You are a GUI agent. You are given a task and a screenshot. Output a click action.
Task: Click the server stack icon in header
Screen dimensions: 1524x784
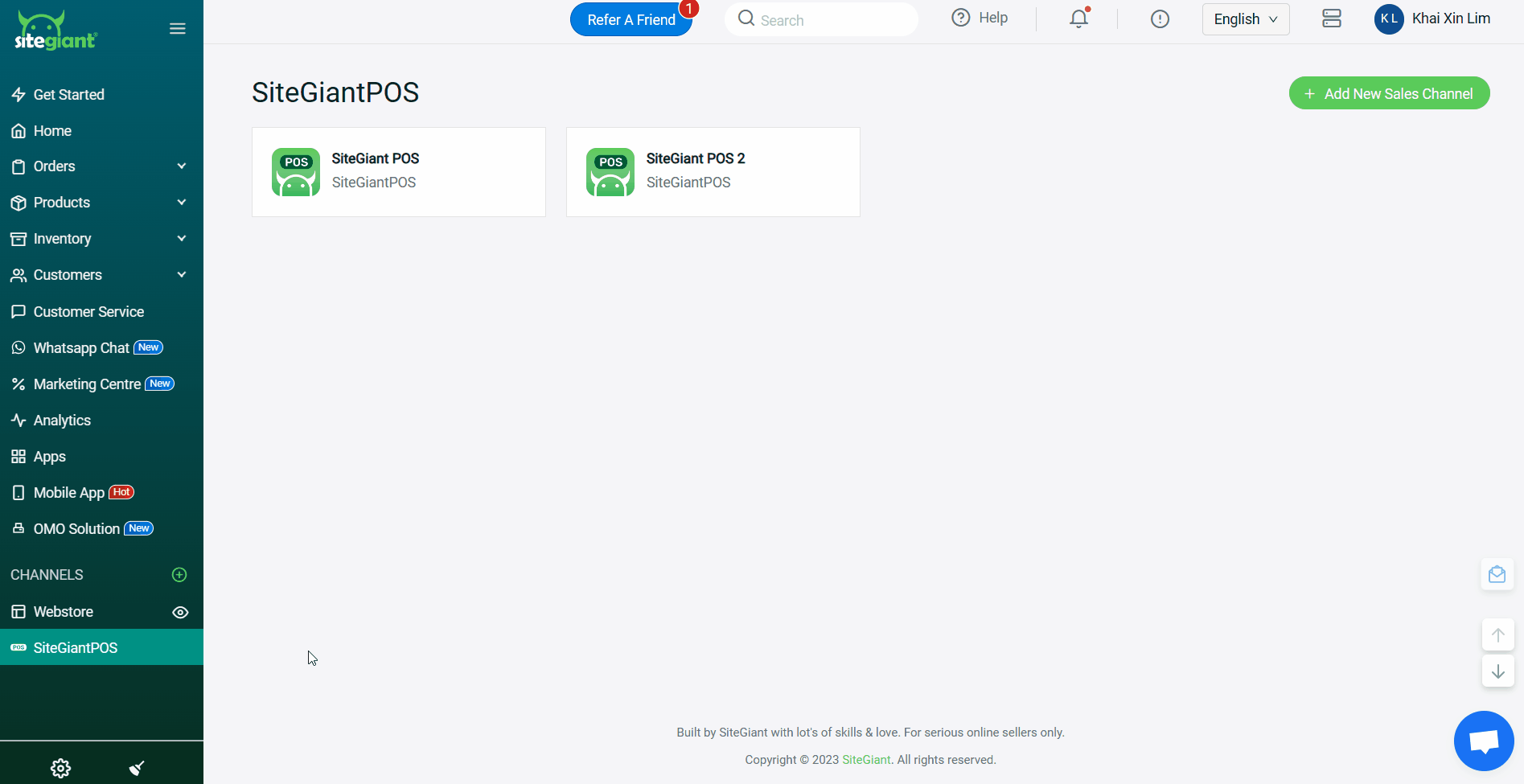coord(1331,18)
